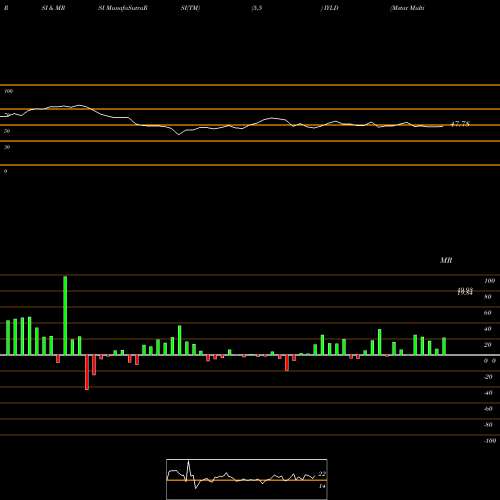Image resolution: width=500 pixels, height=500 pixels.
Task: Select the 'SI & MR' header text
Action: (53, 8)
